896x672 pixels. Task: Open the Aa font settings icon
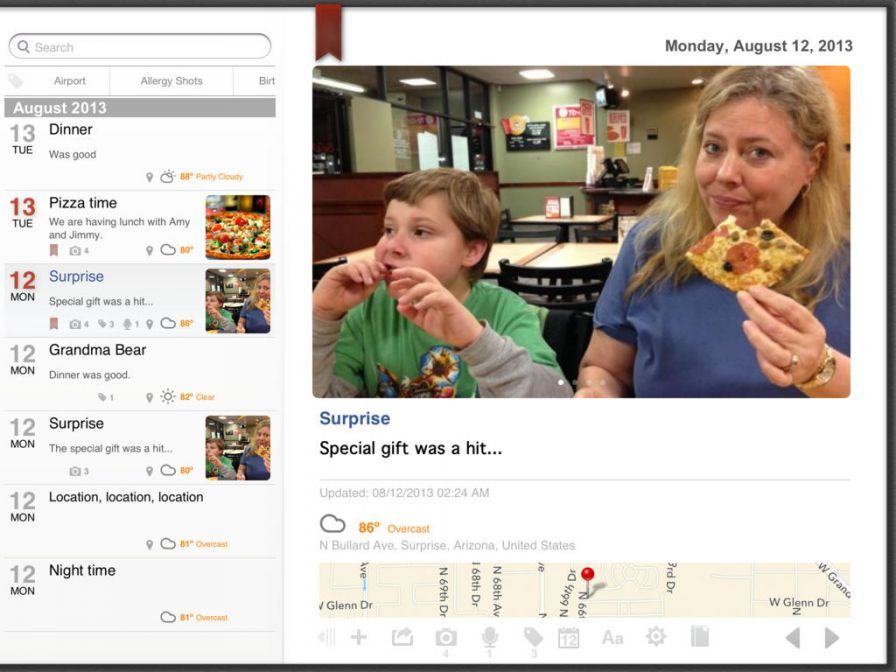tap(612, 637)
